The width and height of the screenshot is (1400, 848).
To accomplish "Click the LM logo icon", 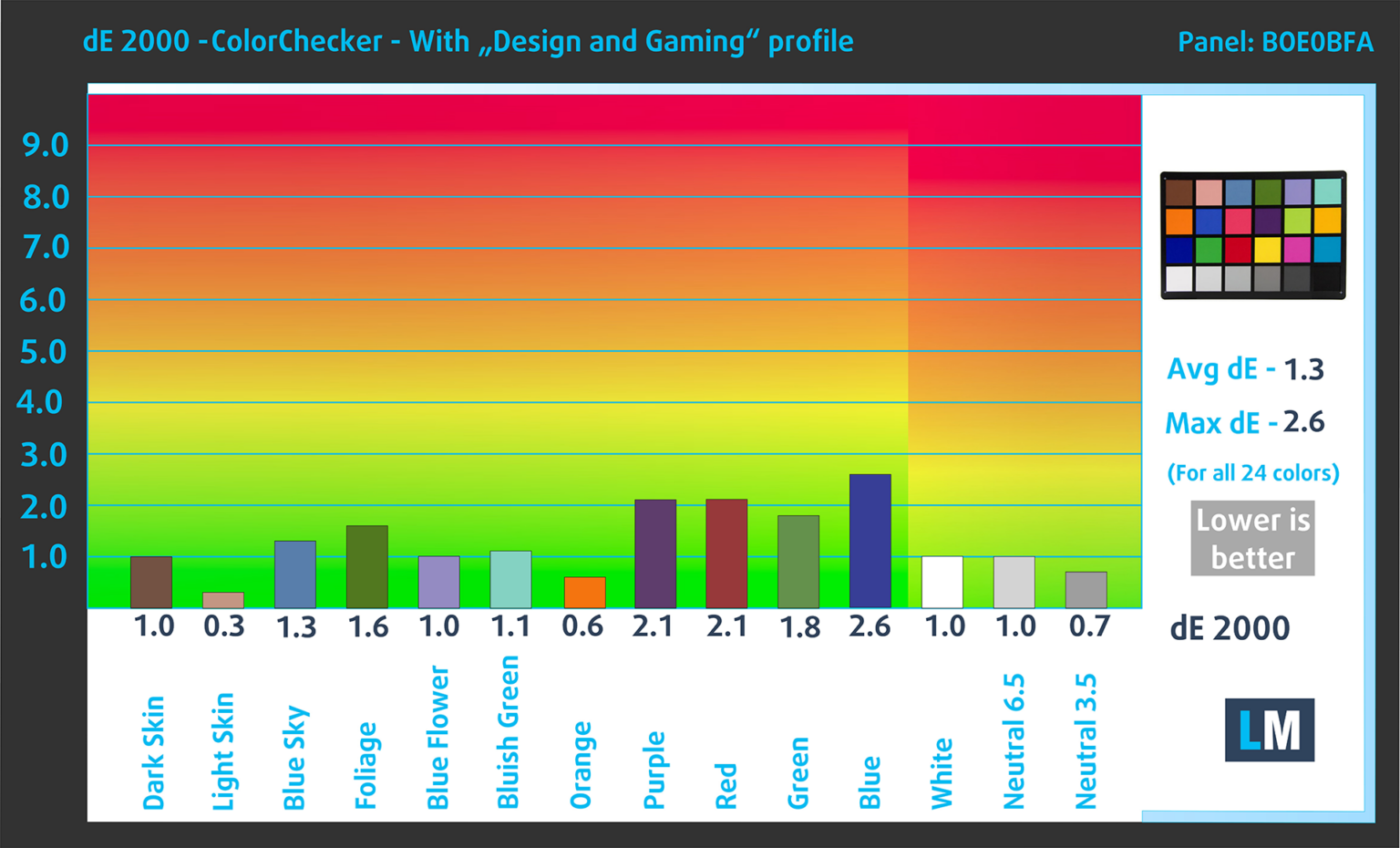I will [1269, 729].
